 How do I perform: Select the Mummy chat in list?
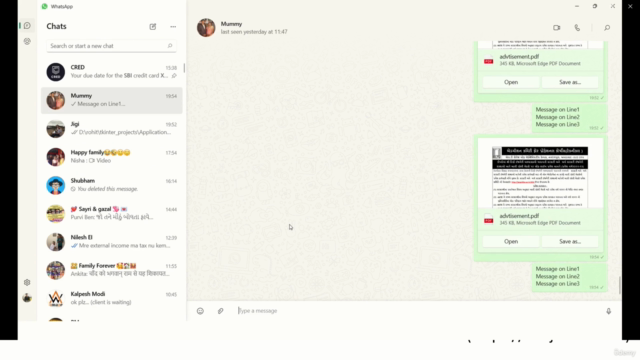111,100
